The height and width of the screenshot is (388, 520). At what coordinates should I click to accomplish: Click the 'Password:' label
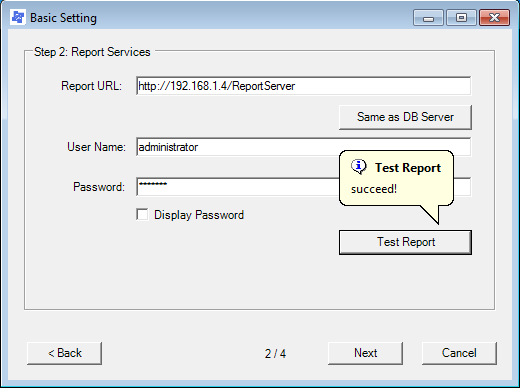click(x=99, y=187)
